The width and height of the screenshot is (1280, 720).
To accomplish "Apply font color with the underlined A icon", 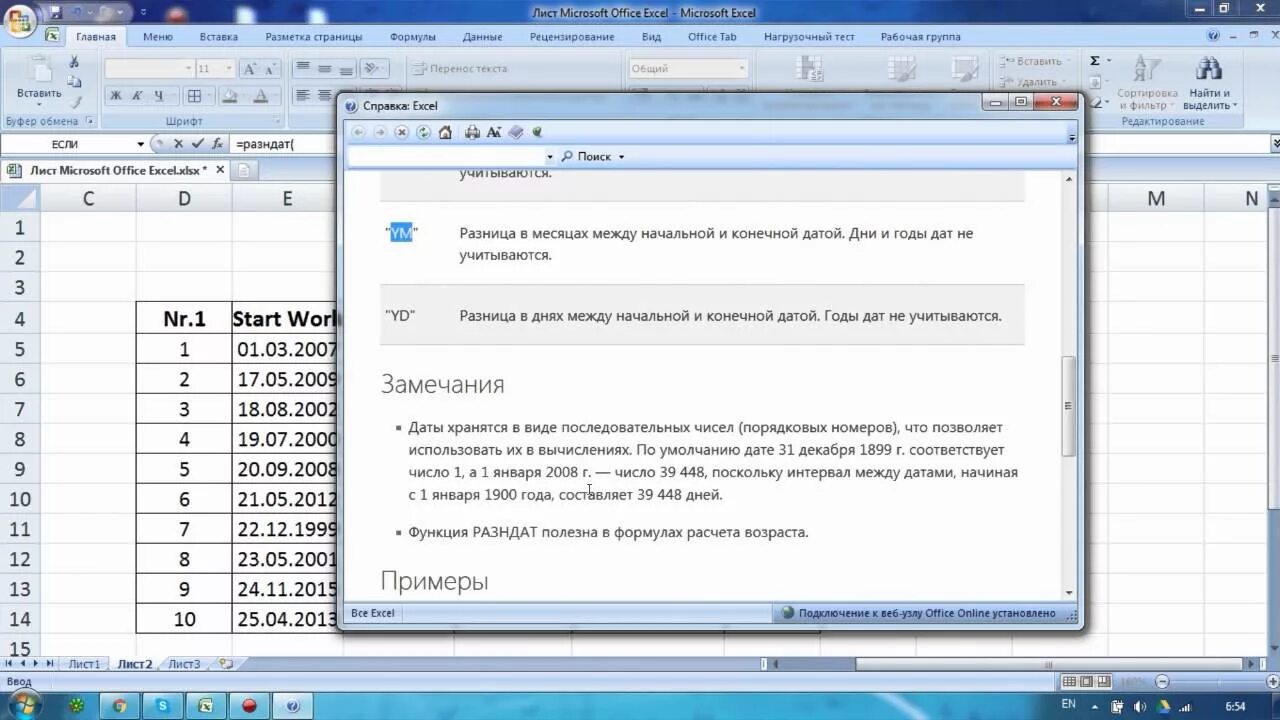I will tap(260, 96).
